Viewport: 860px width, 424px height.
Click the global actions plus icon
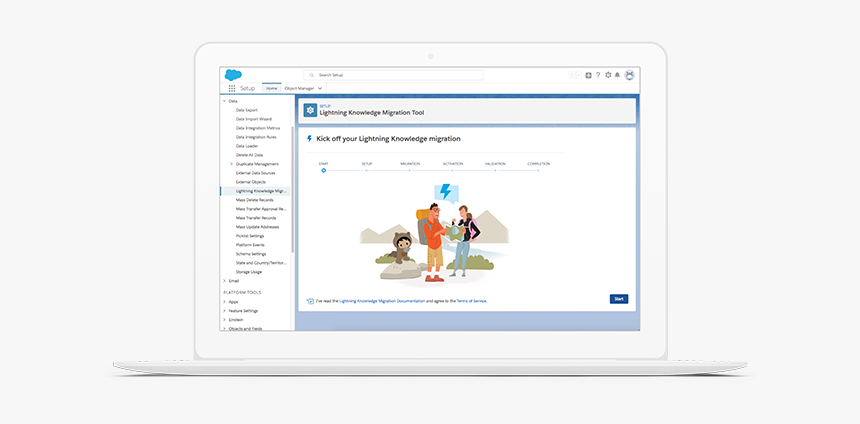pos(589,75)
